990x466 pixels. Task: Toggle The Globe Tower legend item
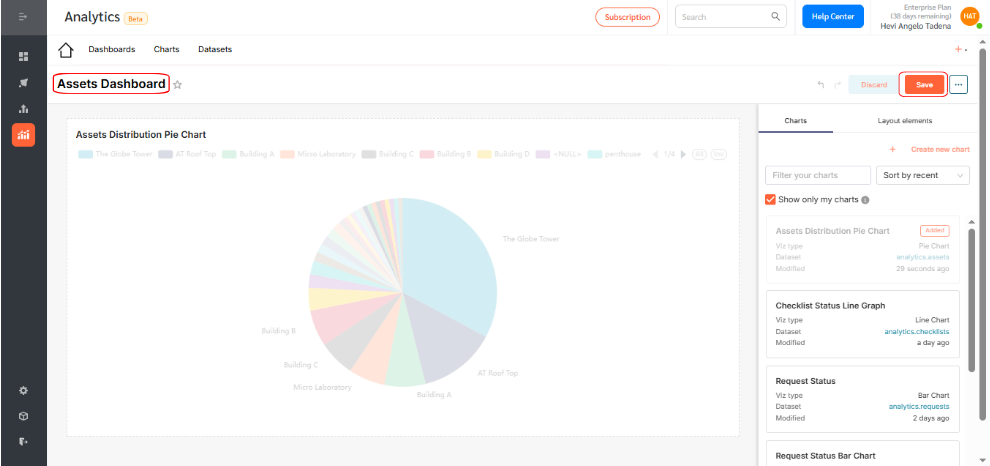[x=116, y=154]
